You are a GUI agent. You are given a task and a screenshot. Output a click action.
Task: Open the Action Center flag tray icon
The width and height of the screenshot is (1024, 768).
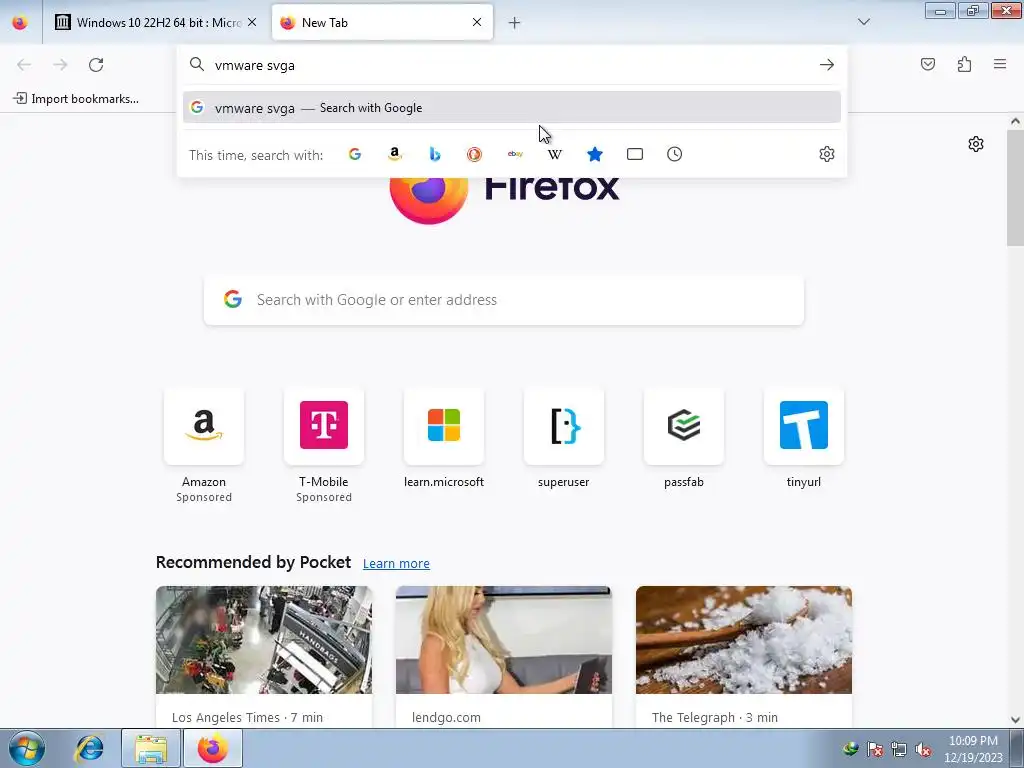[x=875, y=750]
